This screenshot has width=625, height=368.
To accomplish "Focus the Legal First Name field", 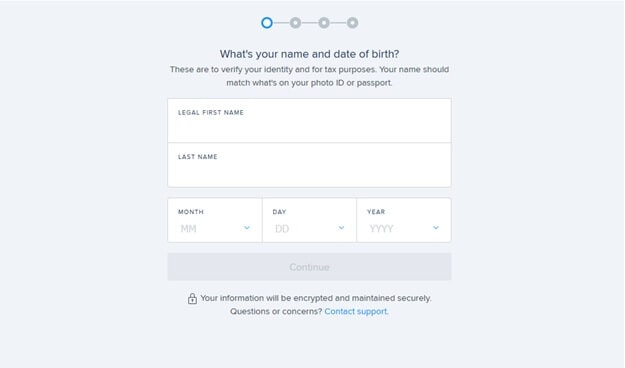I will [309, 120].
